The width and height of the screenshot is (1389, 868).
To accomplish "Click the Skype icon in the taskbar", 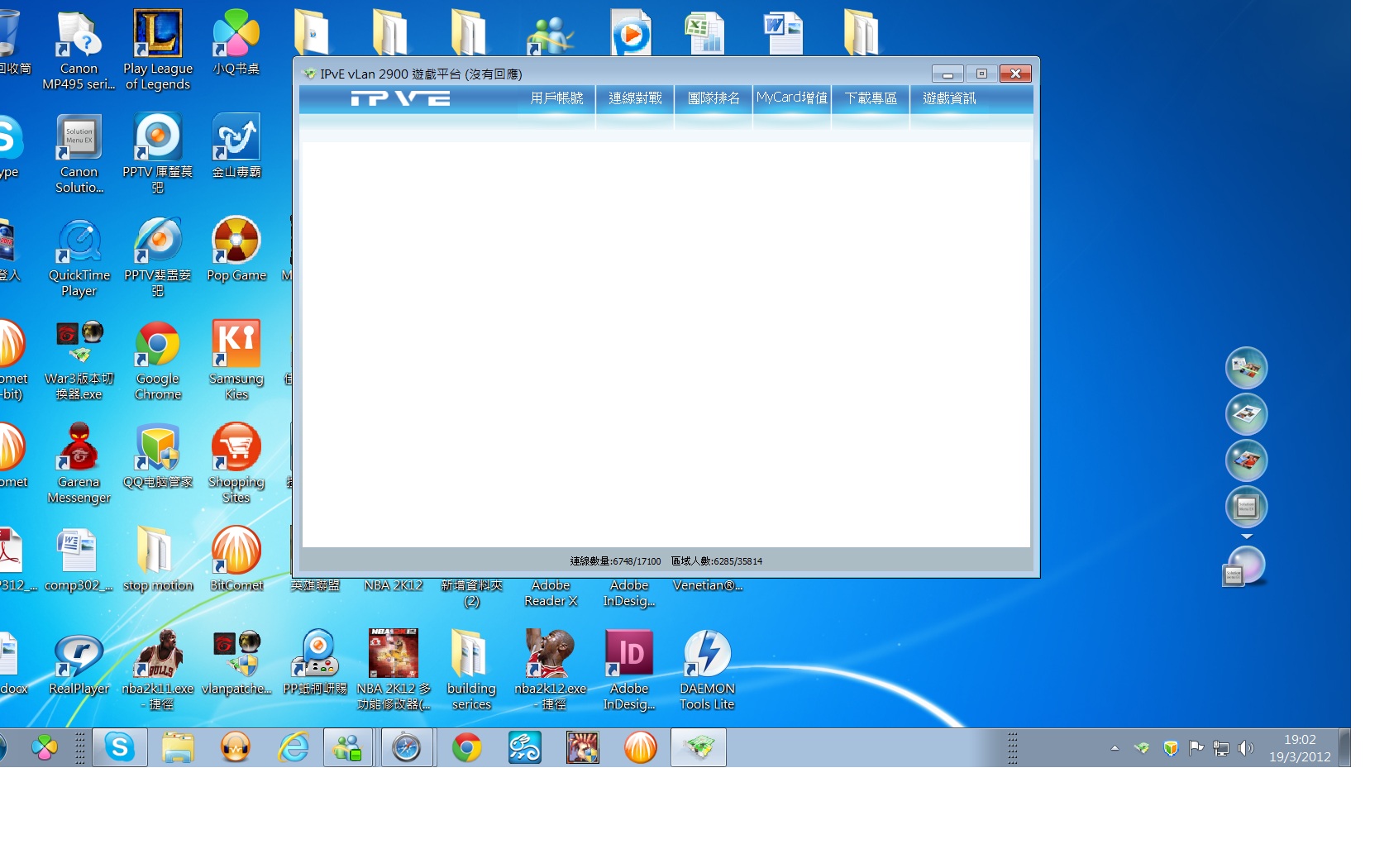I will [120, 748].
